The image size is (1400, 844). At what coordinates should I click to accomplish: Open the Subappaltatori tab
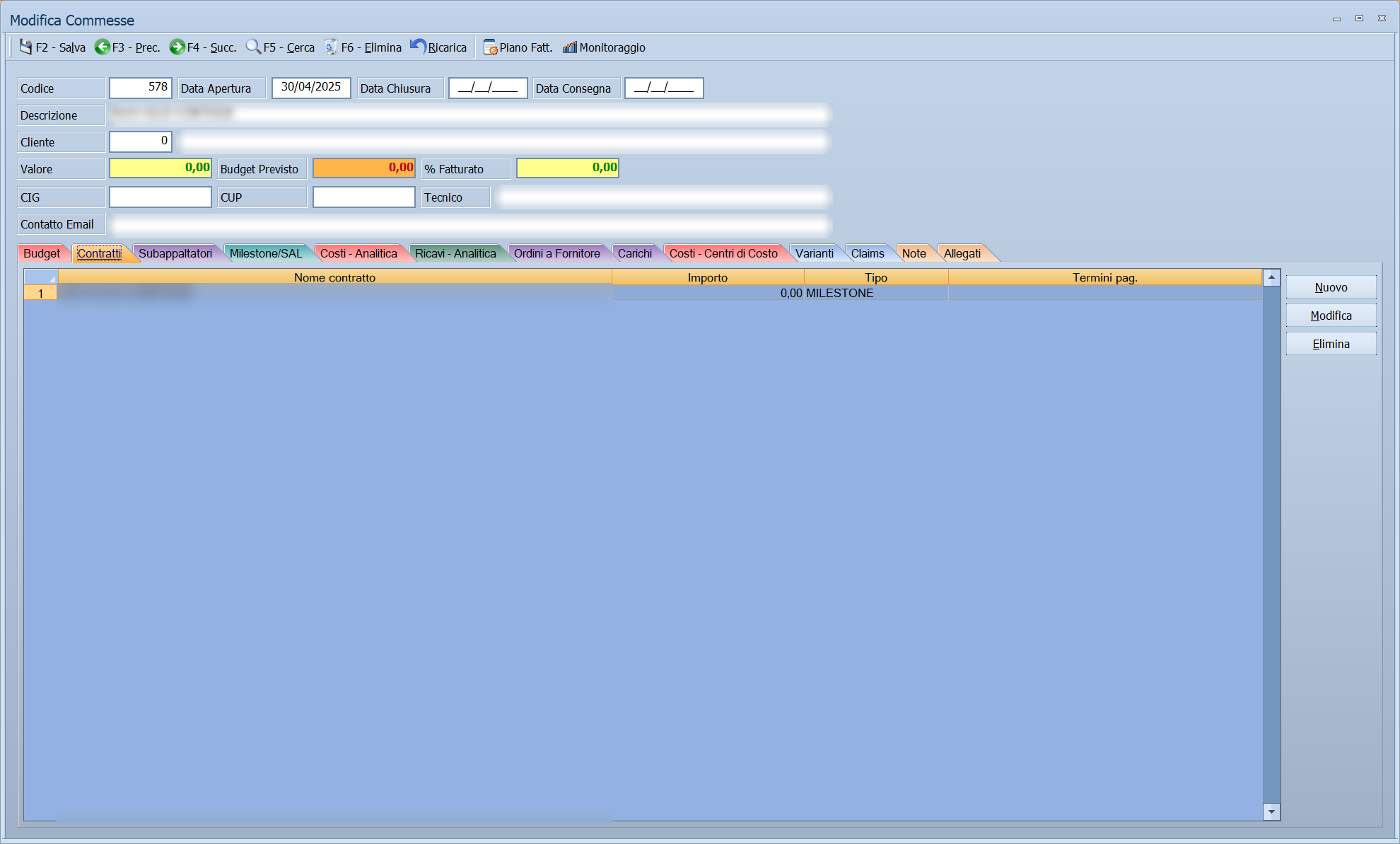tap(175, 253)
